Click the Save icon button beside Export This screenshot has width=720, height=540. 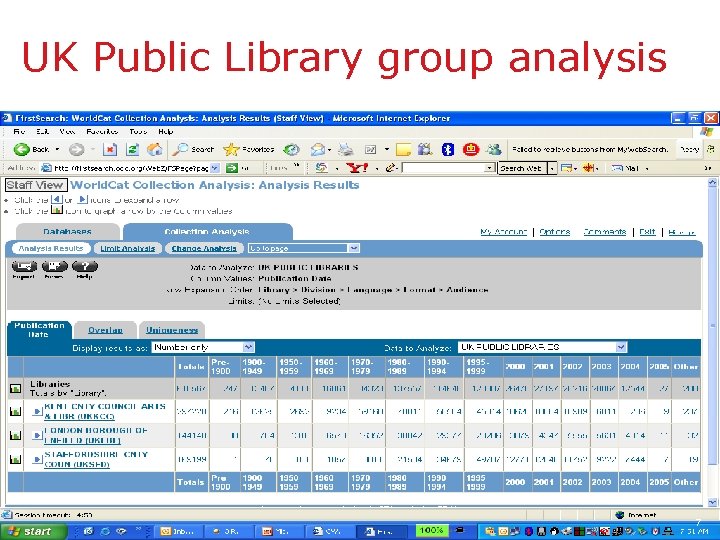(x=55, y=267)
